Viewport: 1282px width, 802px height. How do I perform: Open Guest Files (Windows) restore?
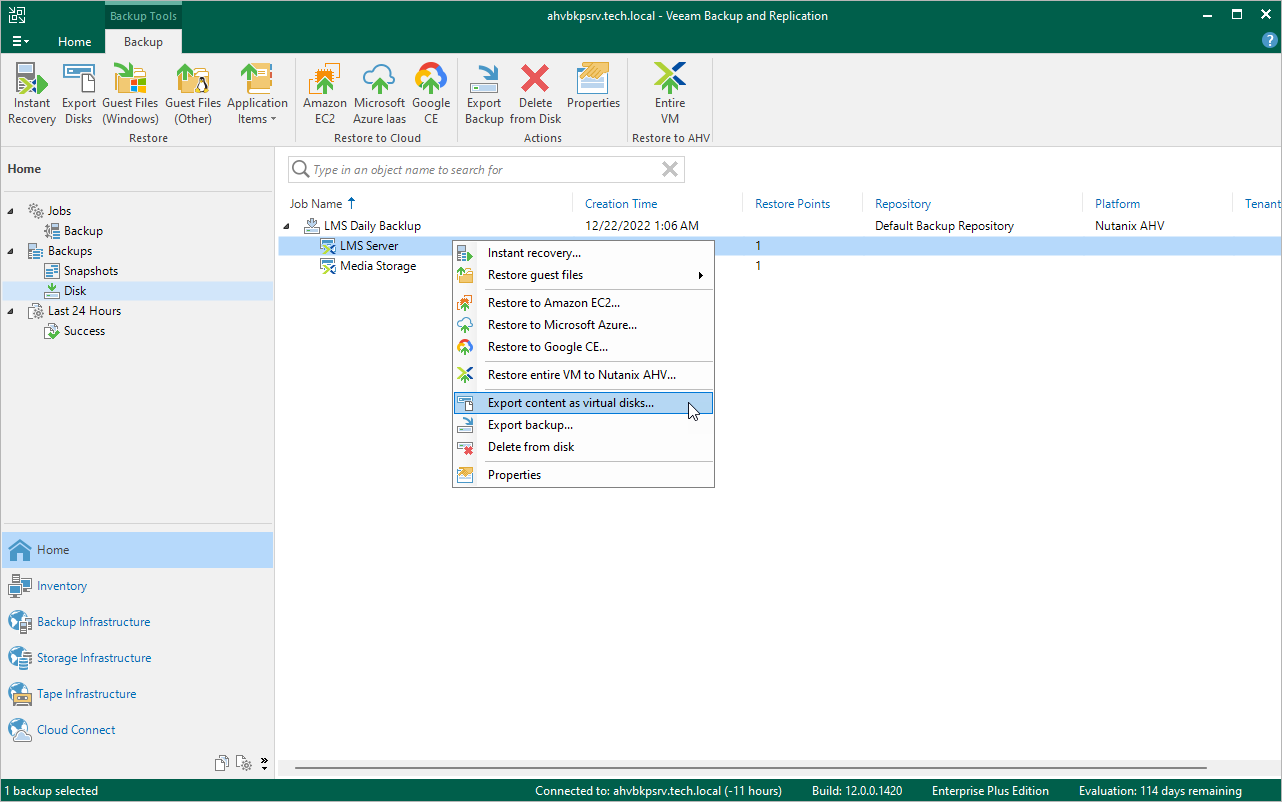130,94
